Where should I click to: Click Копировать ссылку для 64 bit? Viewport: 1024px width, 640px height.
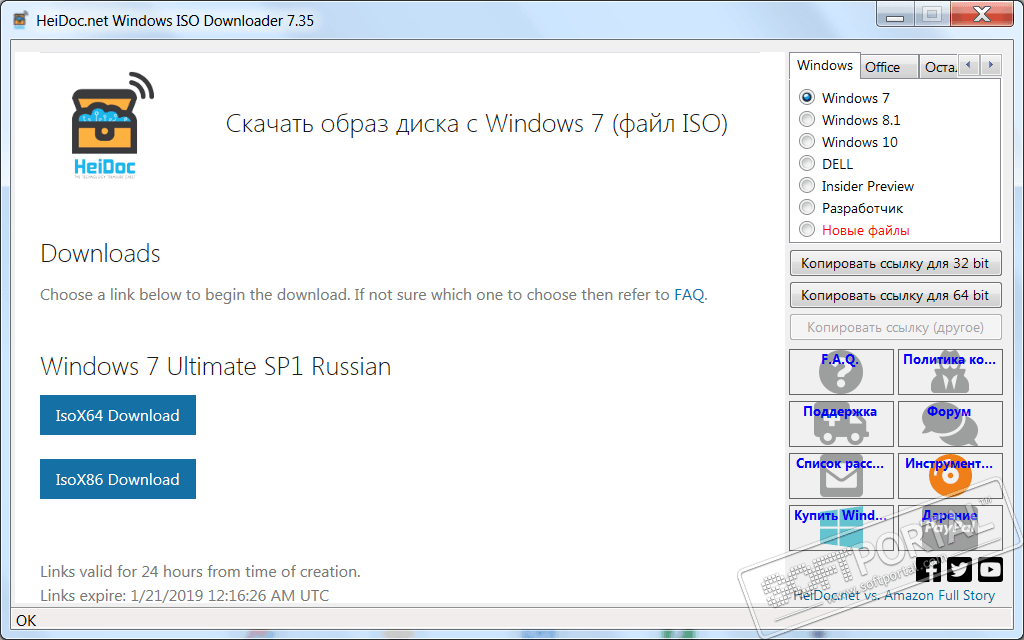pos(895,295)
